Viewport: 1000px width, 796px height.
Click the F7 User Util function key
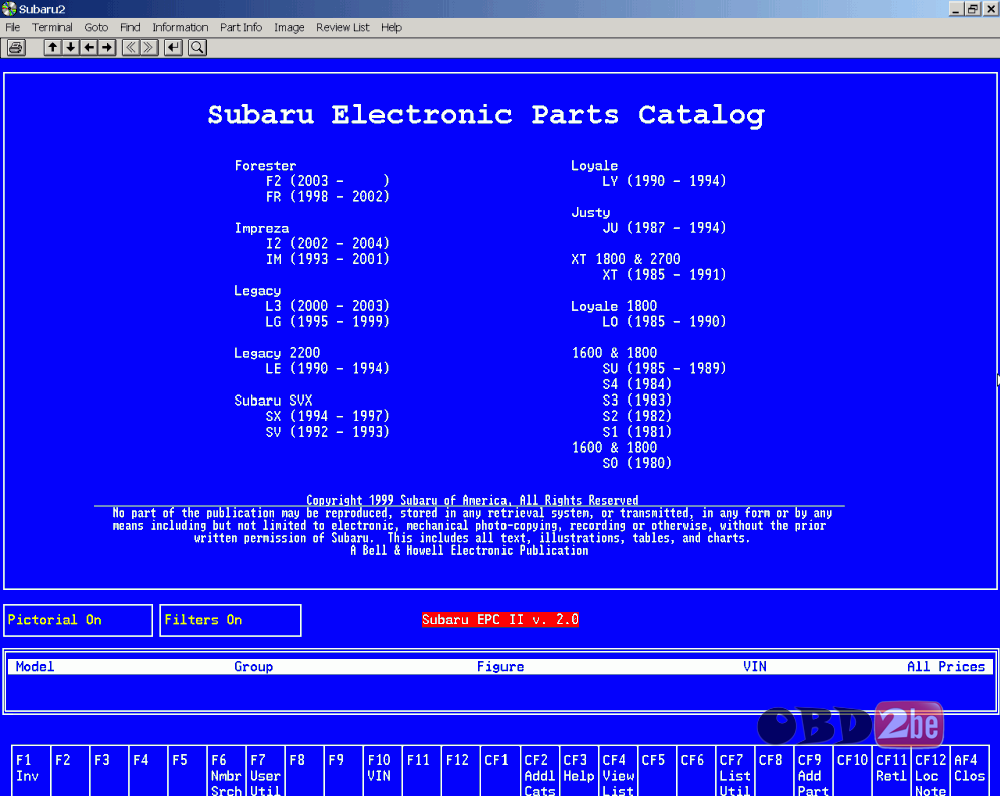[x=265, y=770]
